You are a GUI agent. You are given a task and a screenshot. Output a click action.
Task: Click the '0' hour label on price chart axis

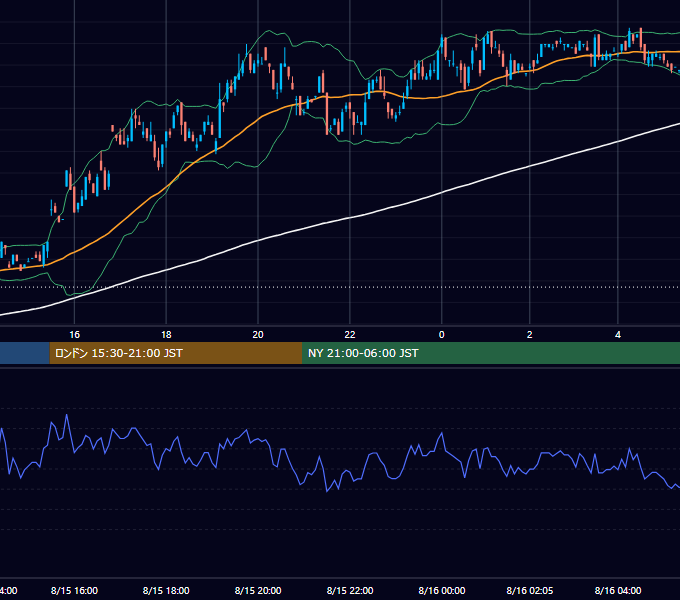(x=441, y=334)
